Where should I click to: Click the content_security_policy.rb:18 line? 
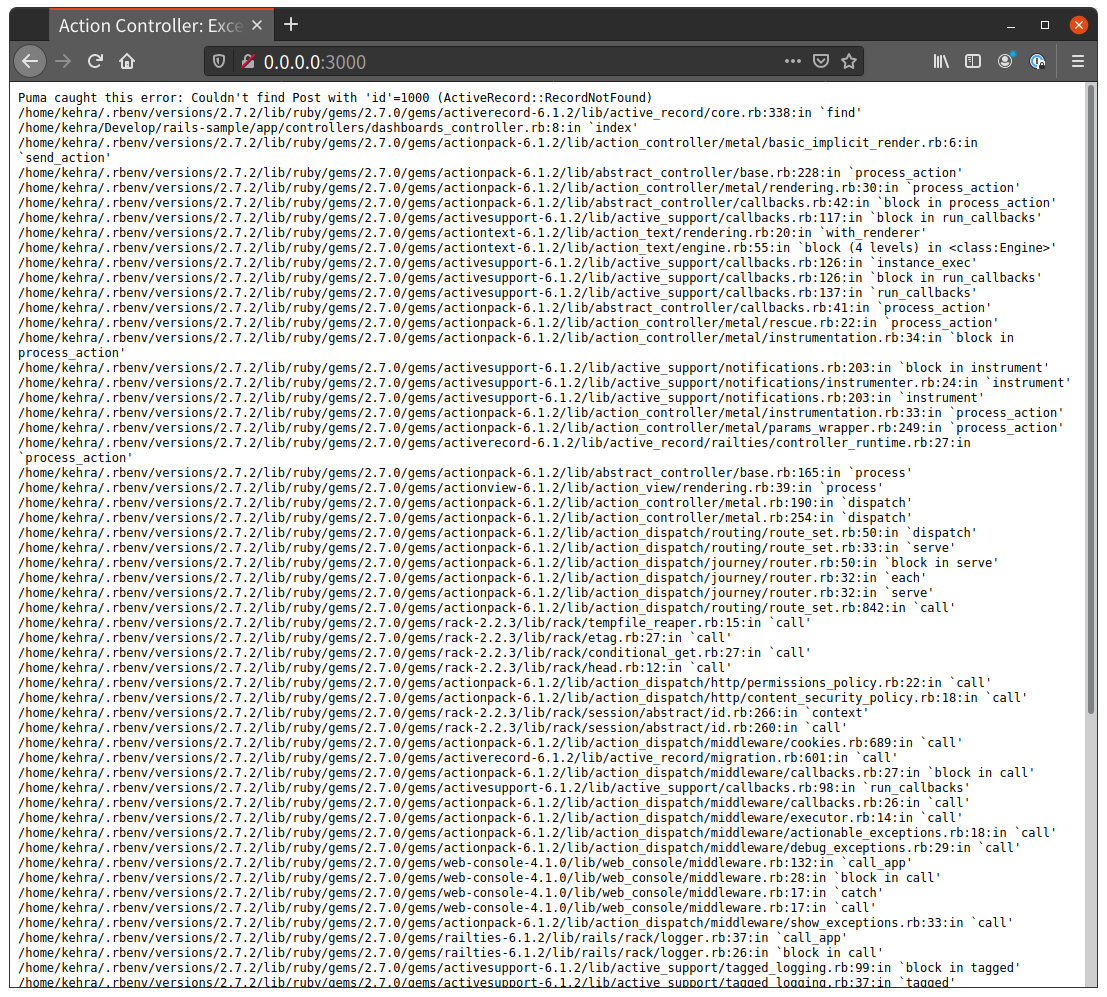[523, 698]
